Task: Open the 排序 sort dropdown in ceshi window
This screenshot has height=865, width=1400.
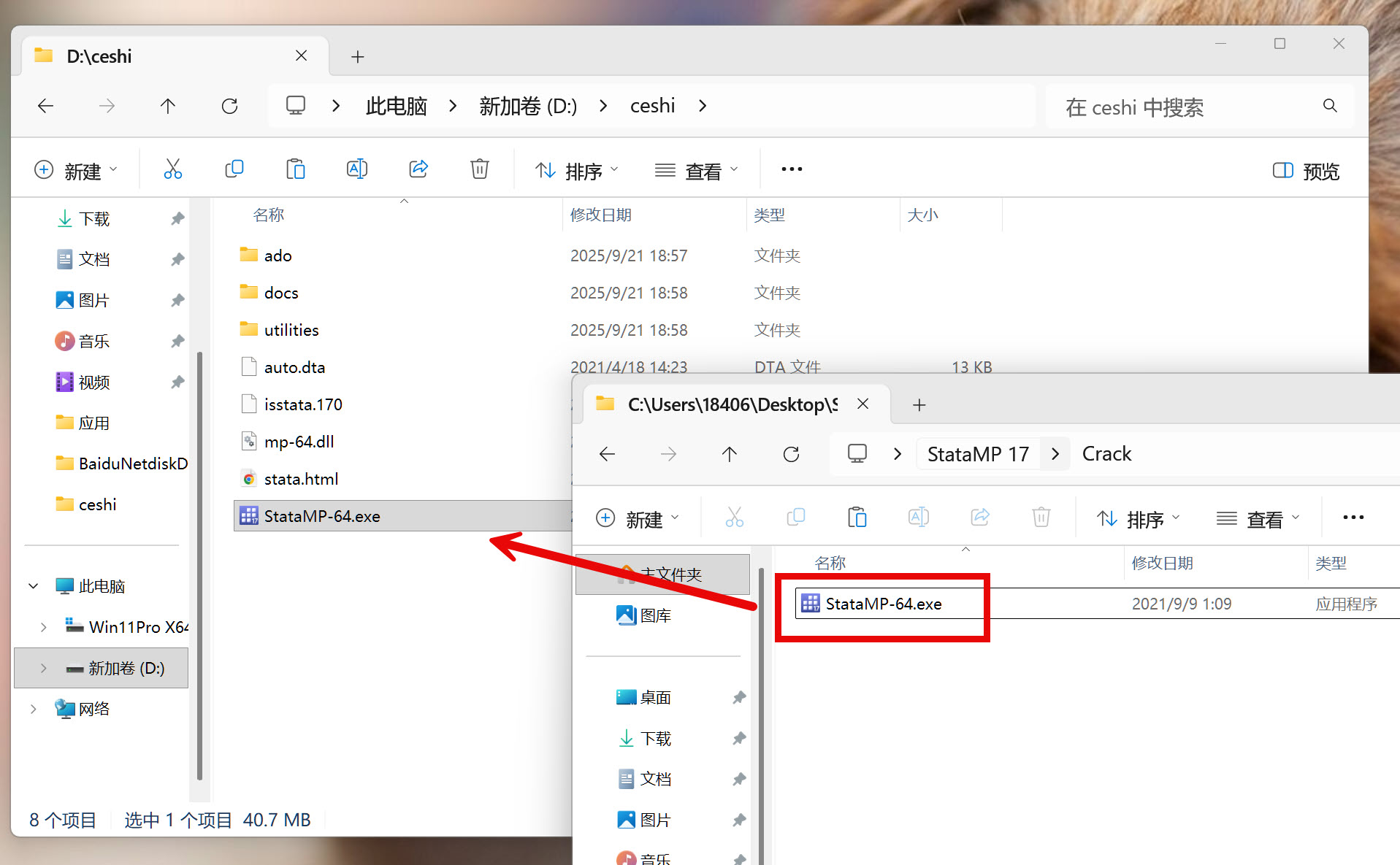Action: click(576, 171)
